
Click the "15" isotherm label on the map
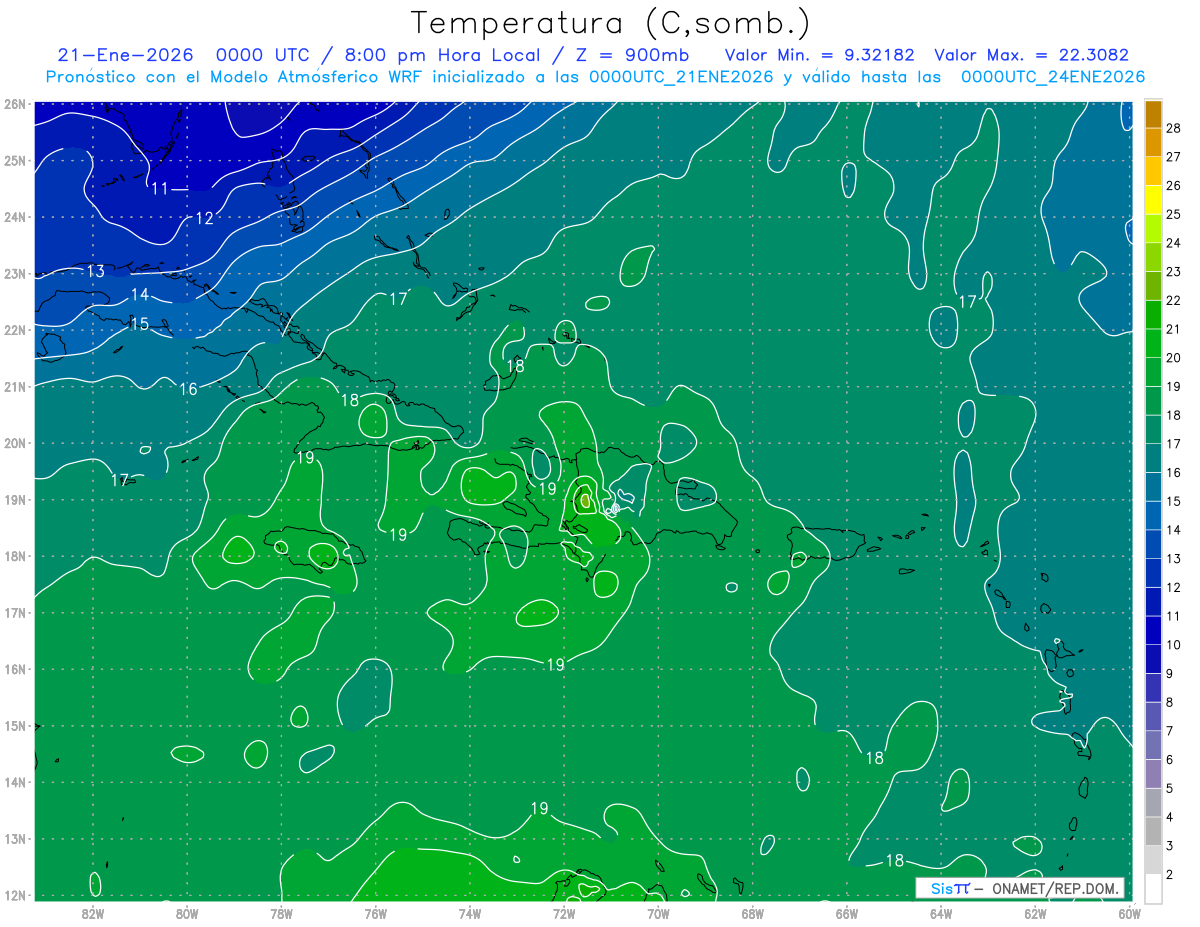[139, 323]
